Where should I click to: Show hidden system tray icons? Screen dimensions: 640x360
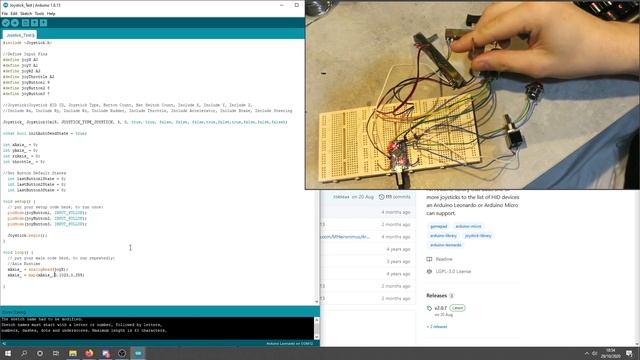point(587,353)
